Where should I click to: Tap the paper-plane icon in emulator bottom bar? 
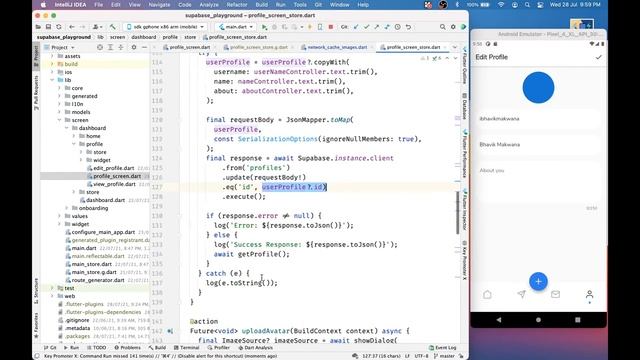click(x=521, y=294)
